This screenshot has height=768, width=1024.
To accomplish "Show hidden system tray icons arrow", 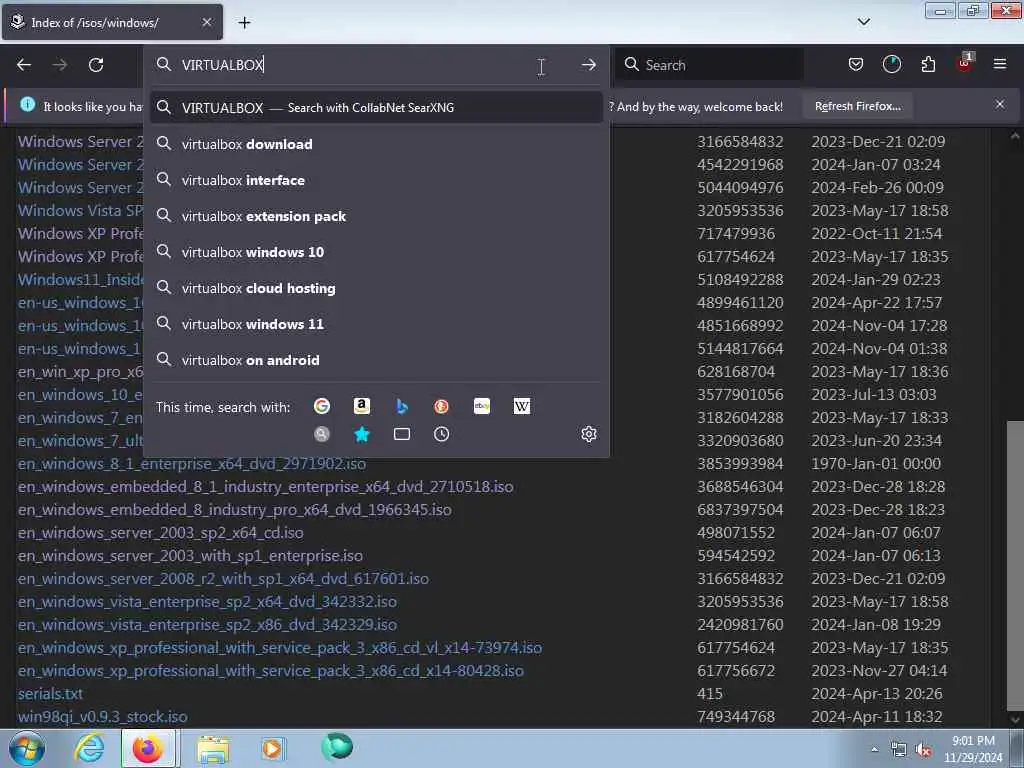I will click(874, 750).
